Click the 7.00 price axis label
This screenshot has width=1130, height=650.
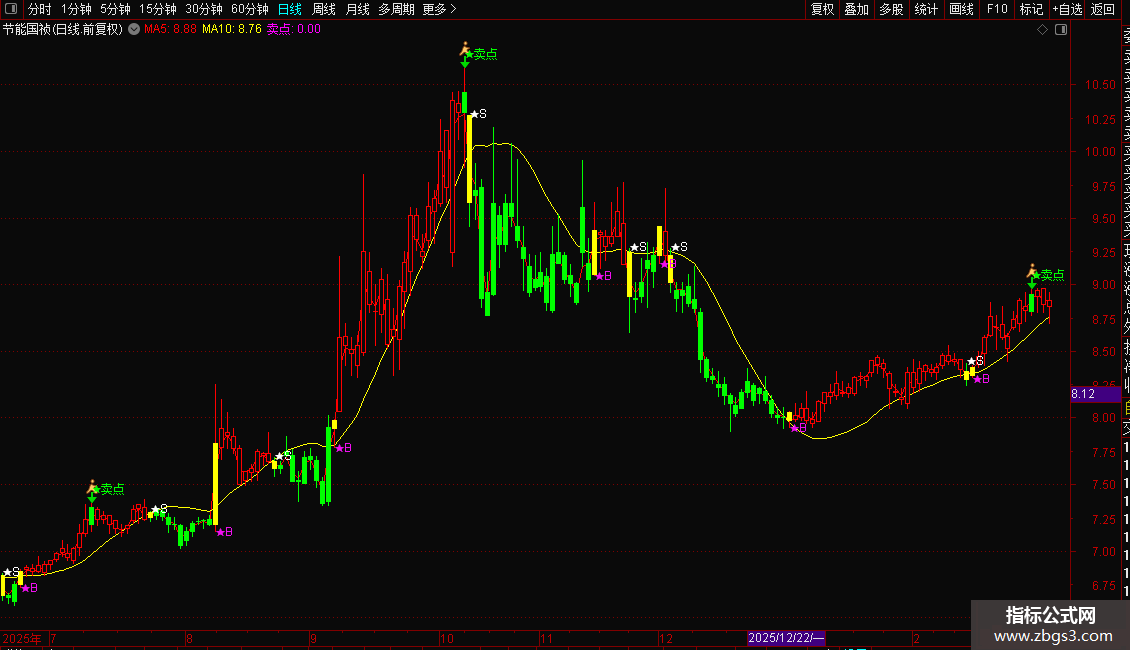(1103, 551)
